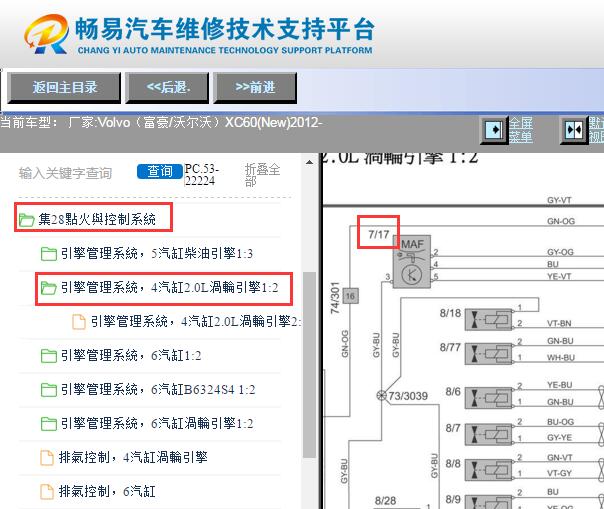This screenshot has width=604, height=509.
Task: Click the 8/7 injector symbol
Action: (x=488, y=435)
